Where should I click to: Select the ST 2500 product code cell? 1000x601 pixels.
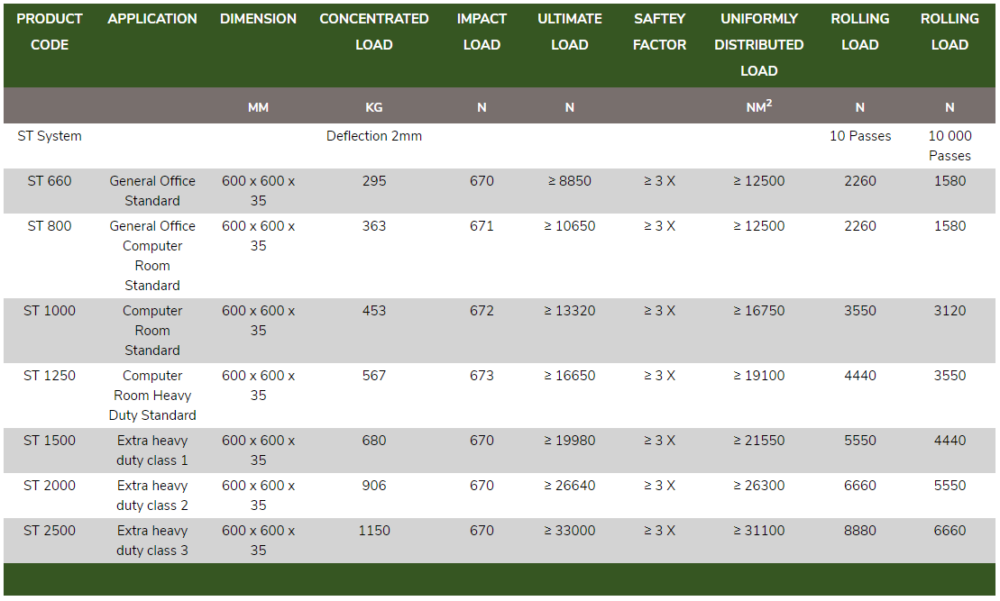coord(49,531)
